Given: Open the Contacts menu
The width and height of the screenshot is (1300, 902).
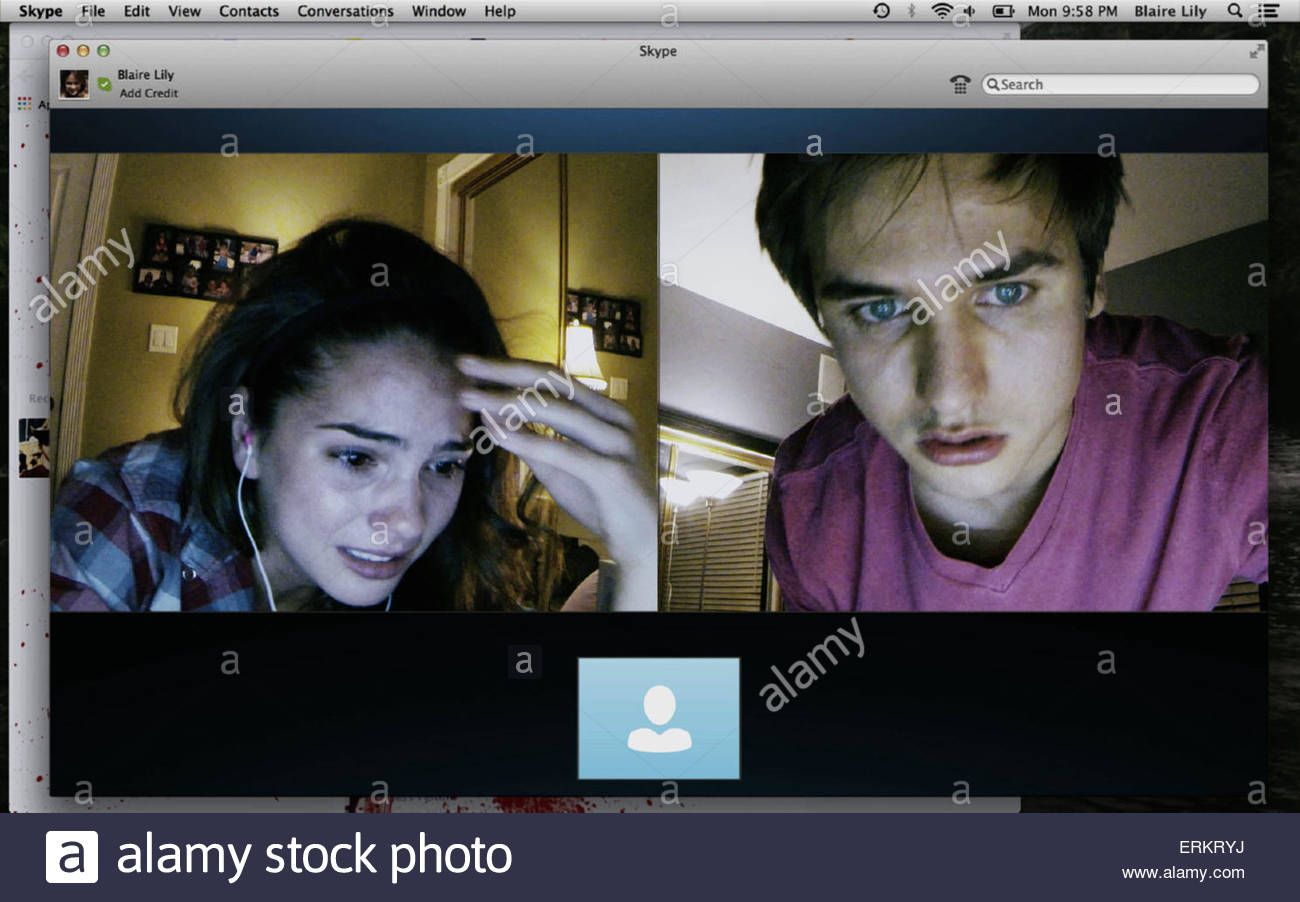Looking at the screenshot, I should click(249, 11).
